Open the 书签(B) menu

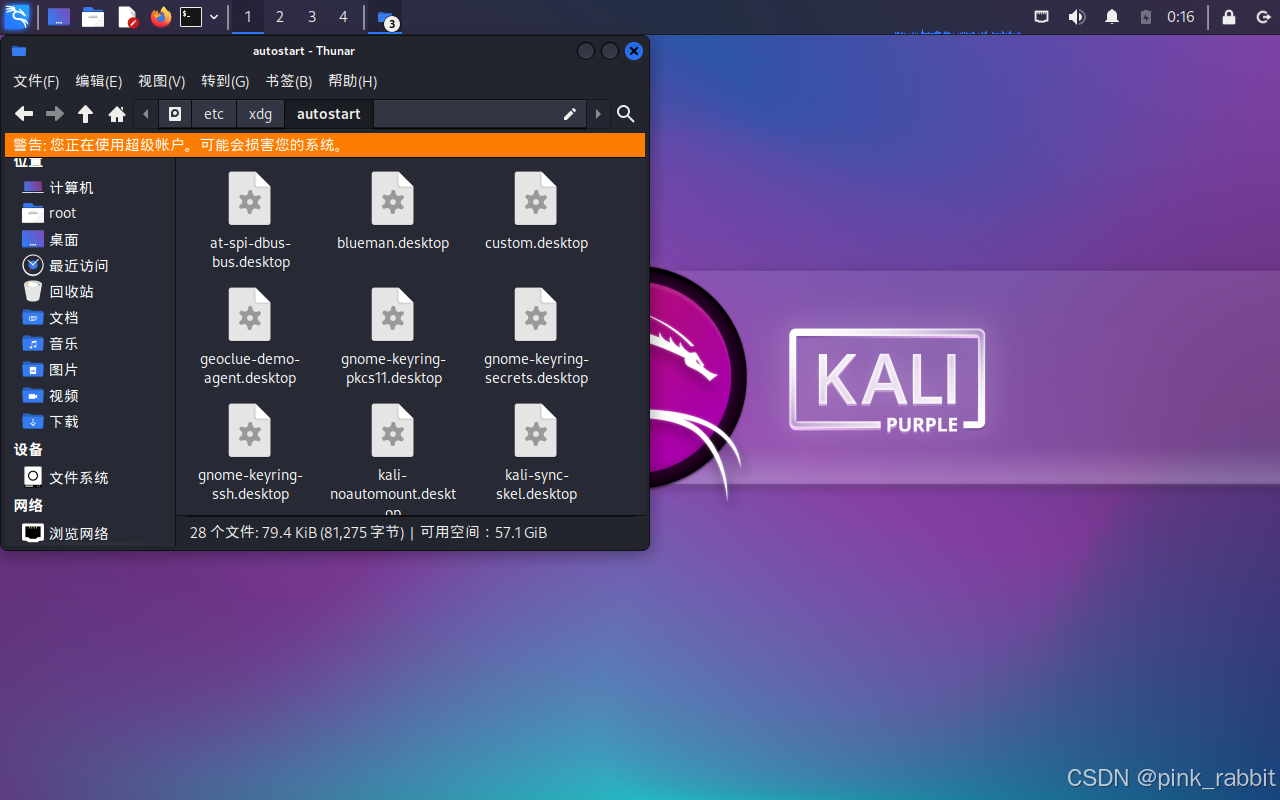pos(289,81)
